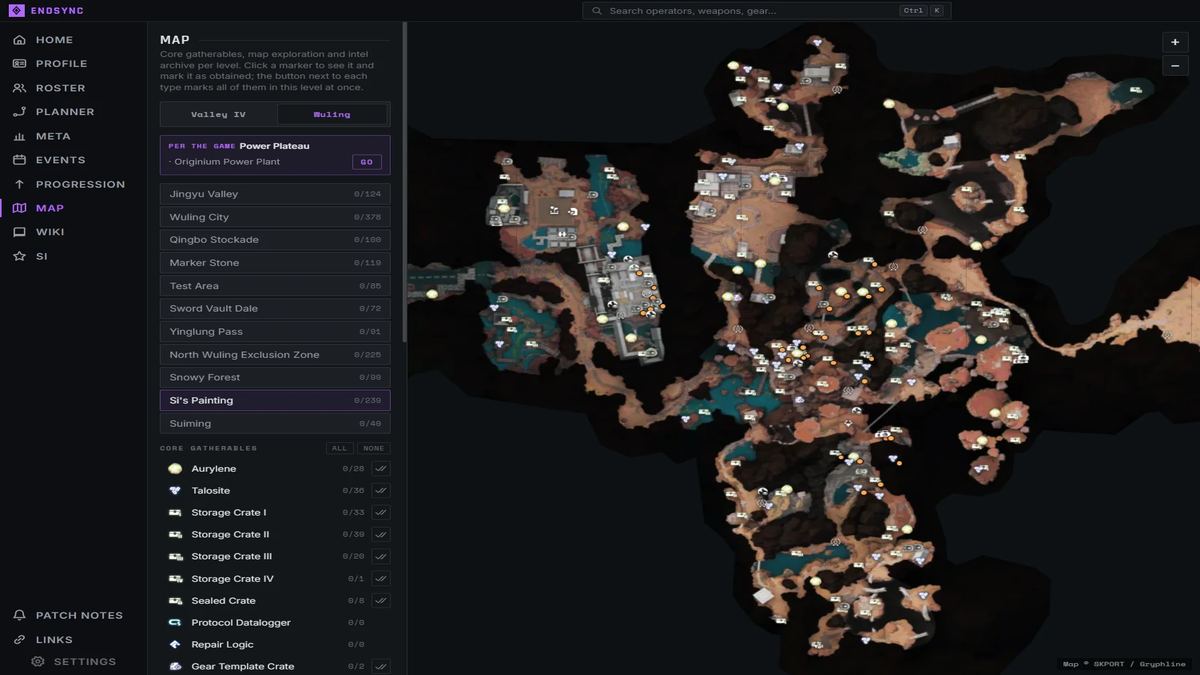Select the Yinglung Pass level

pos(275,332)
